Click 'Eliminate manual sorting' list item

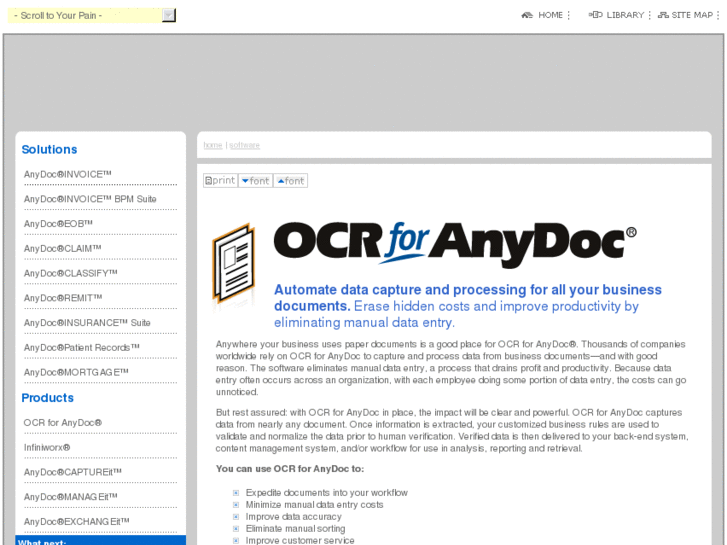click(295, 529)
